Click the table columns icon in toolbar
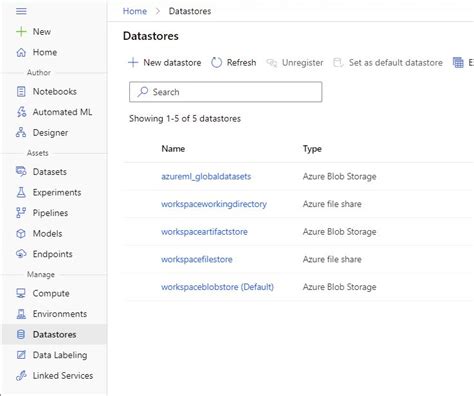474x396 pixels. 458,62
